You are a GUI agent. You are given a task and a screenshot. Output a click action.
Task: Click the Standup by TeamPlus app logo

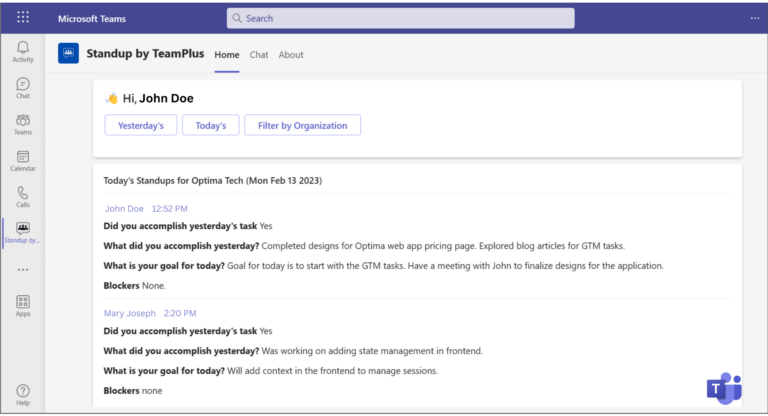click(x=68, y=53)
